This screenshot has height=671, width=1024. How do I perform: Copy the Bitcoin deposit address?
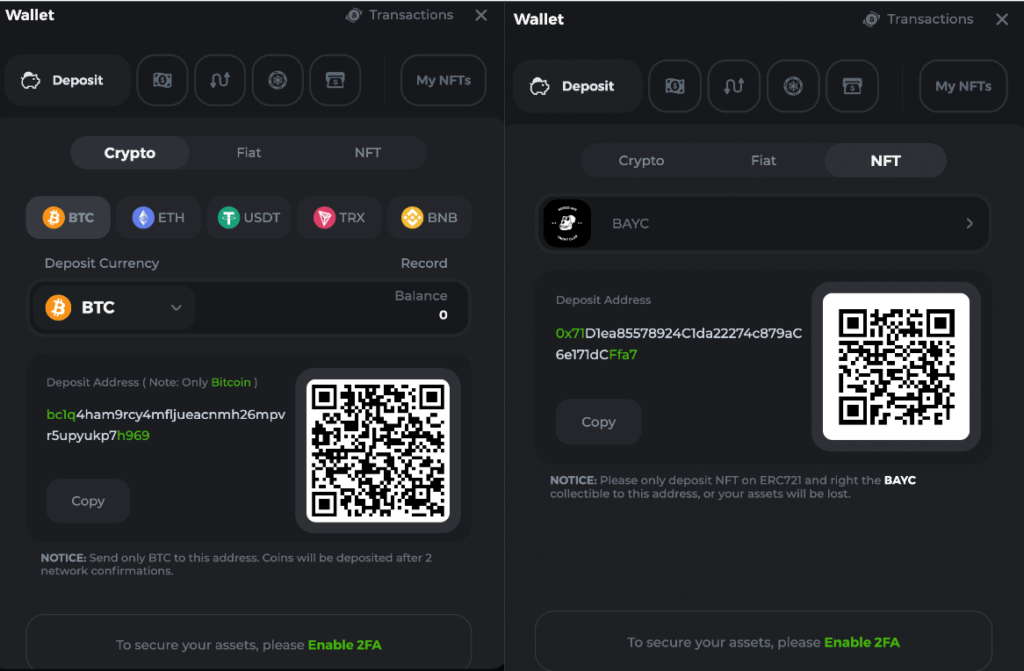(88, 501)
